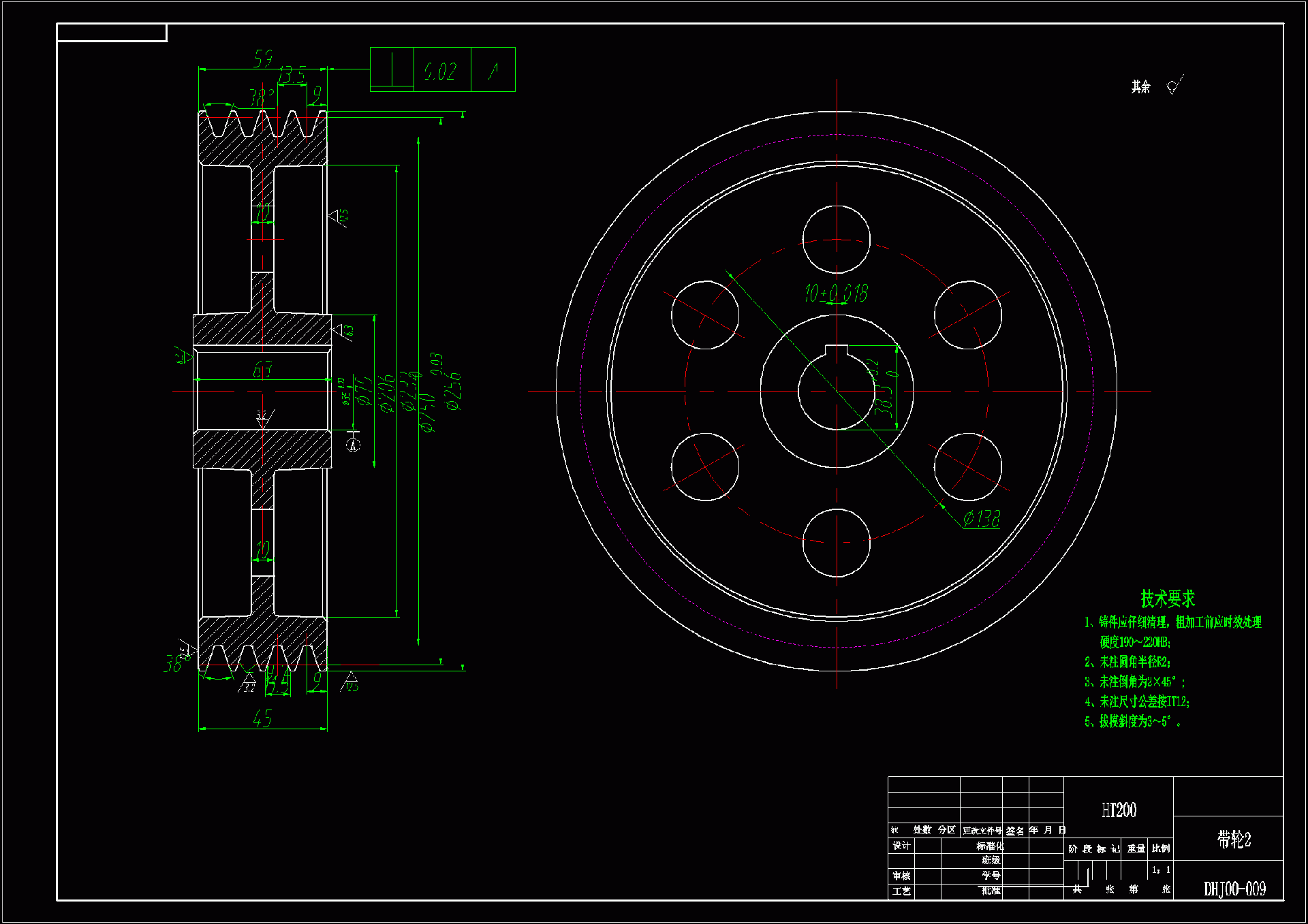Select the datum reference A cell
The image size is (1308, 924).
pyautogui.click(x=493, y=69)
